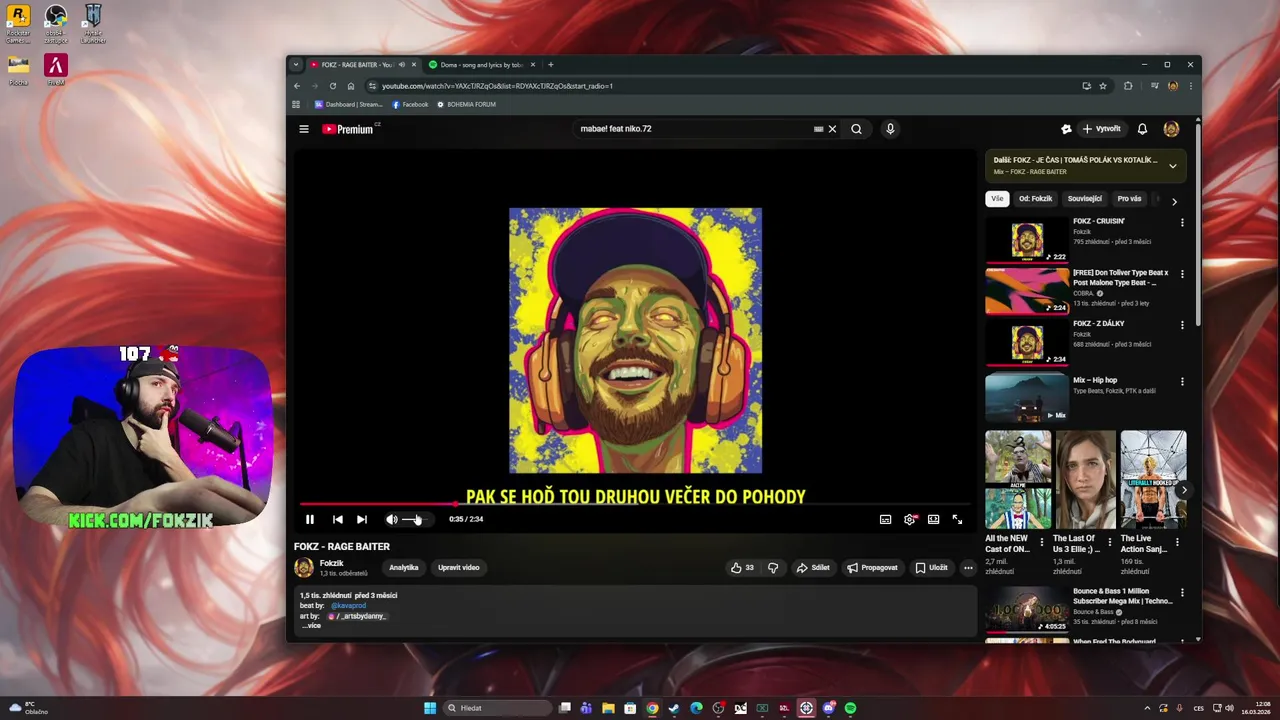Show hidden system tray icons
The width and height of the screenshot is (1280, 720).
click(x=1148, y=708)
